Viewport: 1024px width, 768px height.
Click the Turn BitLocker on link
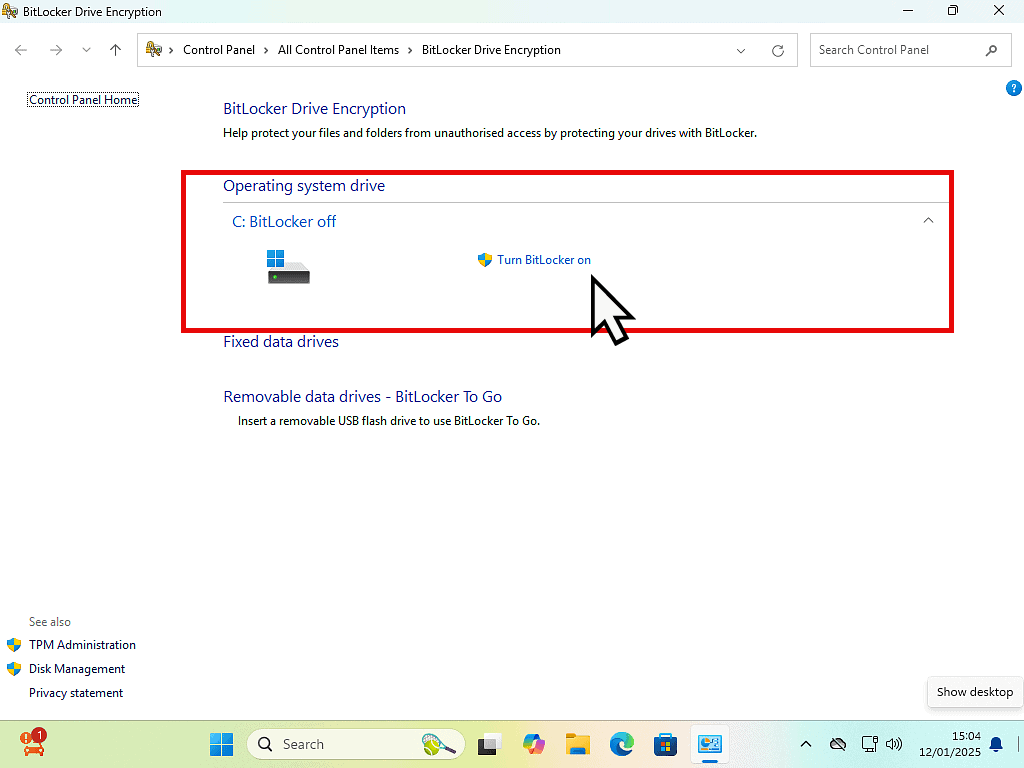click(543, 260)
